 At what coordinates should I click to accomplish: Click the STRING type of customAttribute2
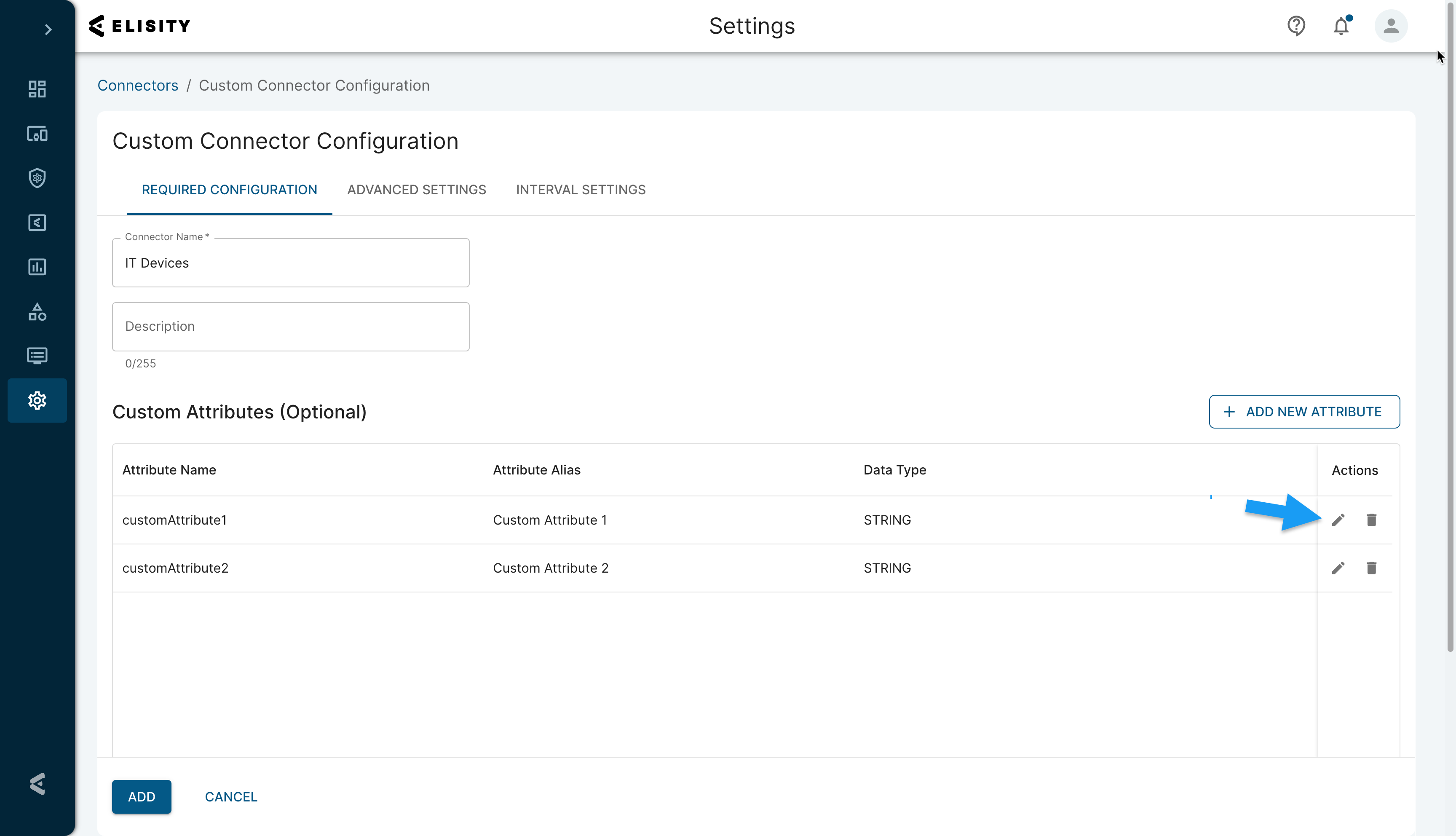(x=887, y=568)
